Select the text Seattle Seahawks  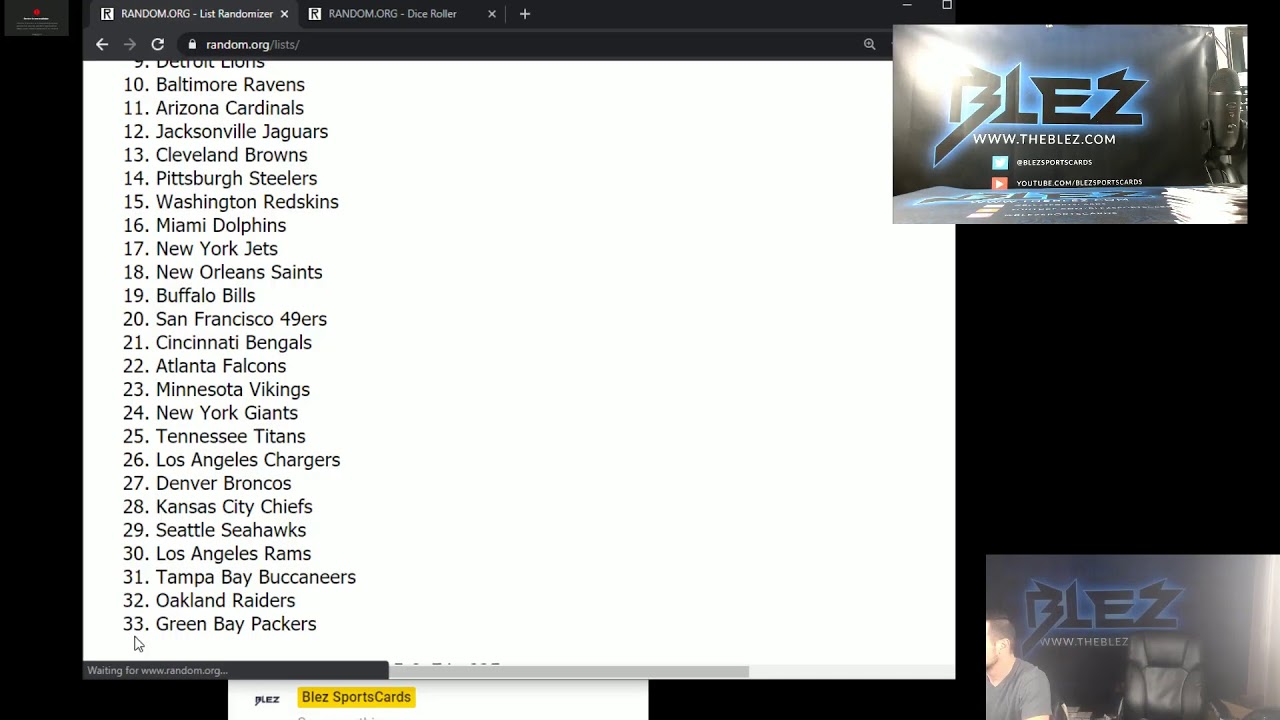[x=231, y=531]
